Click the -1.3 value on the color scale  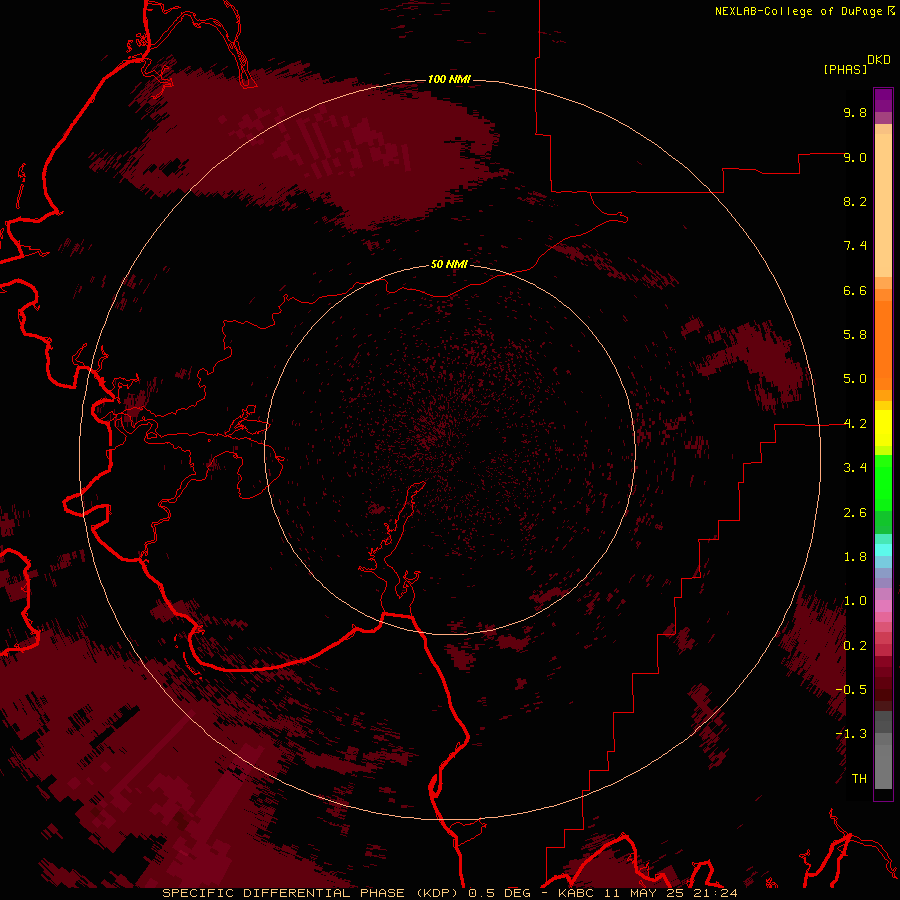click(x=851, y=734)
